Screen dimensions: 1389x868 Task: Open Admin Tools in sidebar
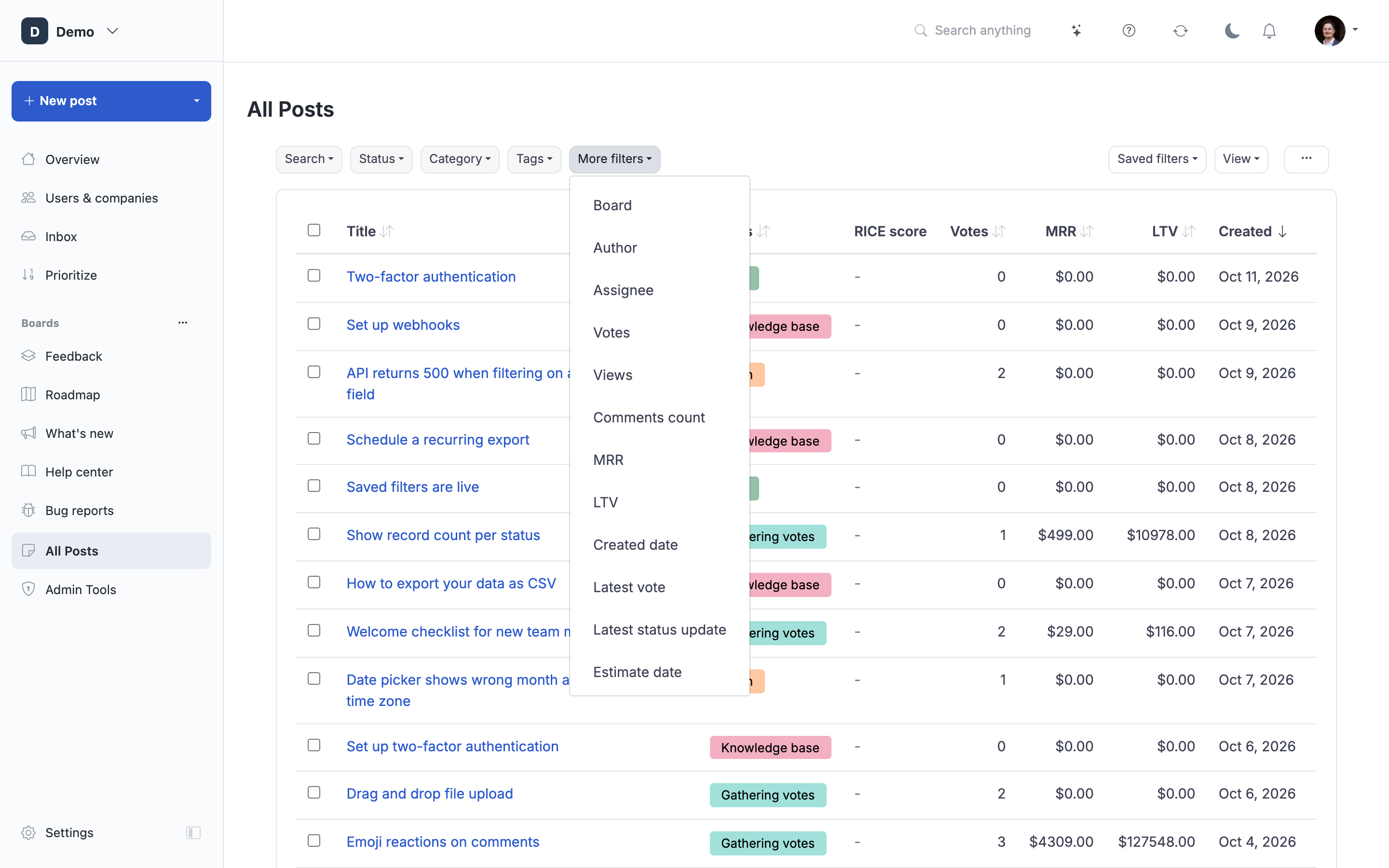point(111,590)
